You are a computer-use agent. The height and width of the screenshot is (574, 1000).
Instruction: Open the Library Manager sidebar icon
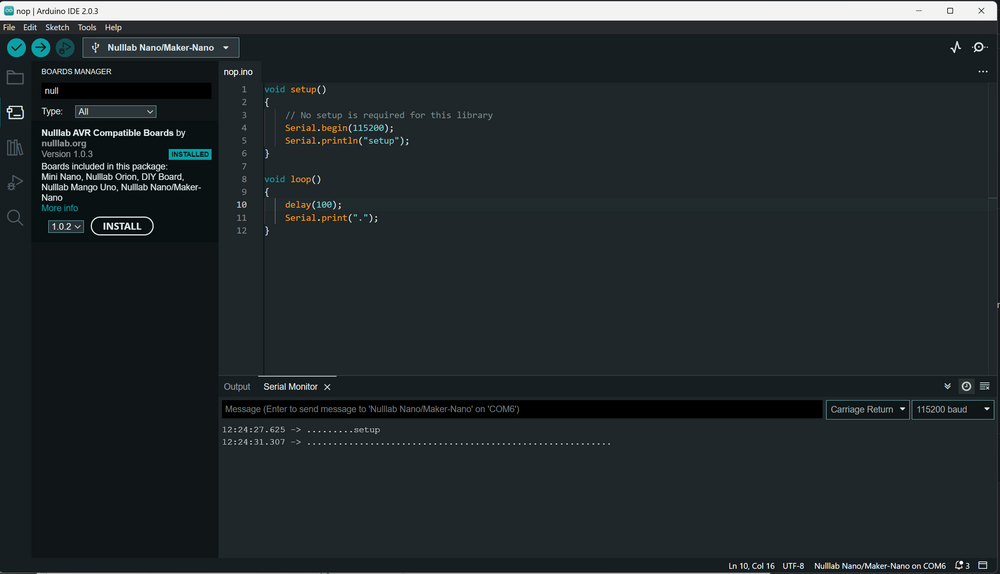click(15, 147)
